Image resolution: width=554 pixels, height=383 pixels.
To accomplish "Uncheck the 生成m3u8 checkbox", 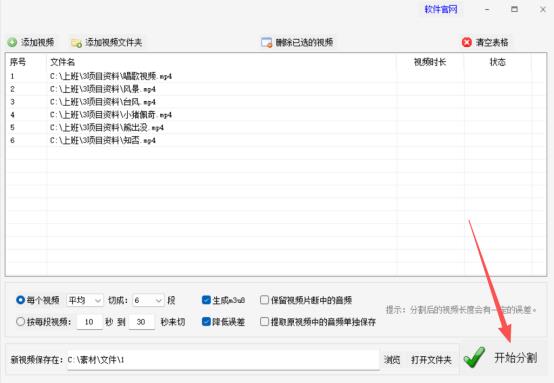I will pyautogui.click(x=206, y=300).
